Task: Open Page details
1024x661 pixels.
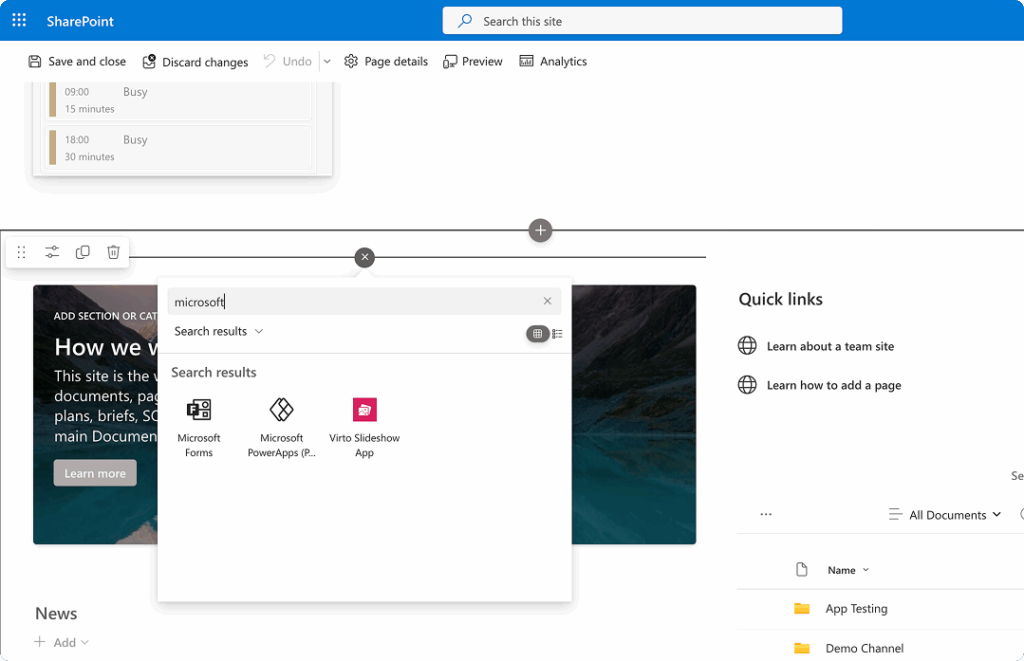Action: 386,61
